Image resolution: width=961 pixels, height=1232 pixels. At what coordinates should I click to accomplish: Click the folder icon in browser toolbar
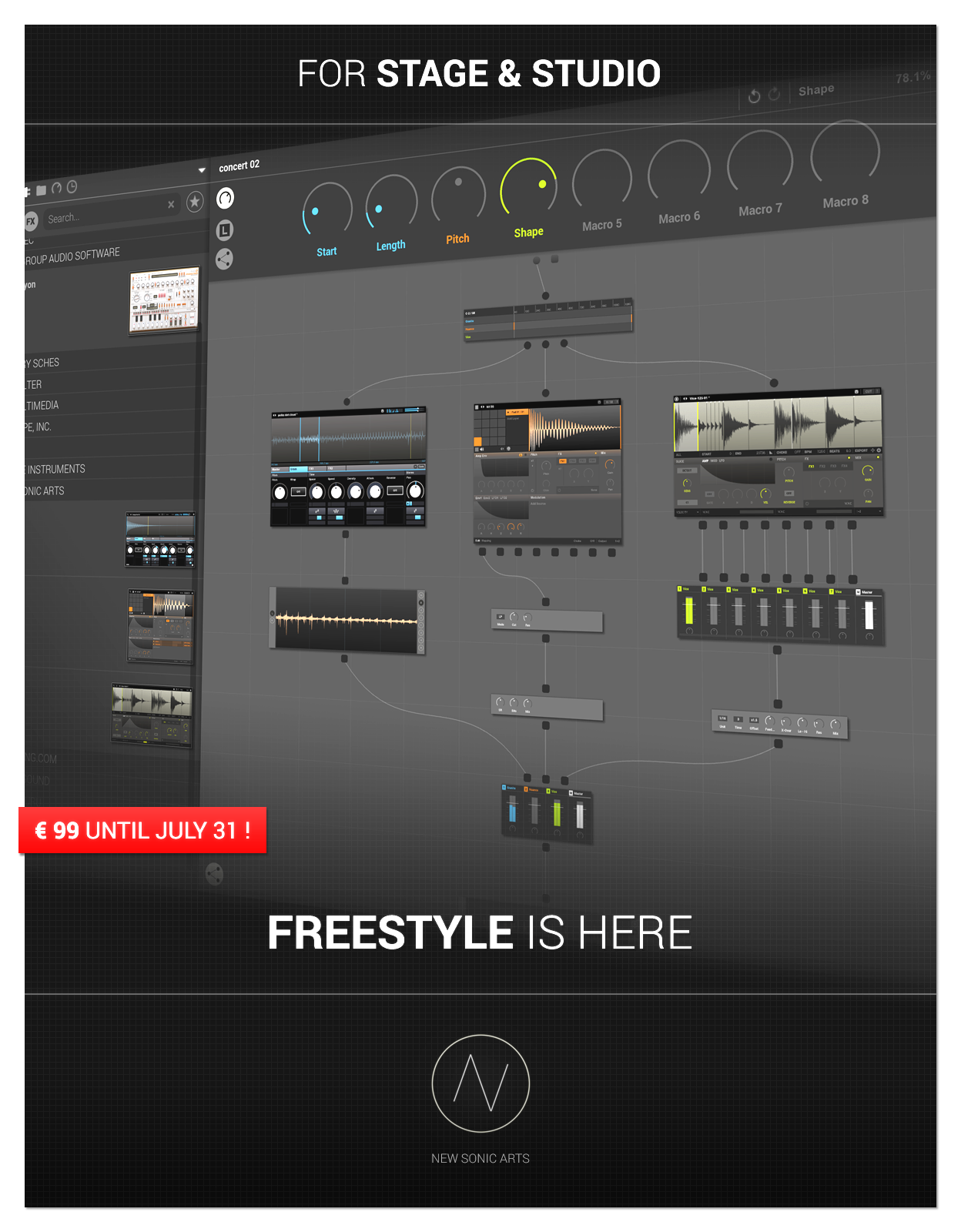42,189
